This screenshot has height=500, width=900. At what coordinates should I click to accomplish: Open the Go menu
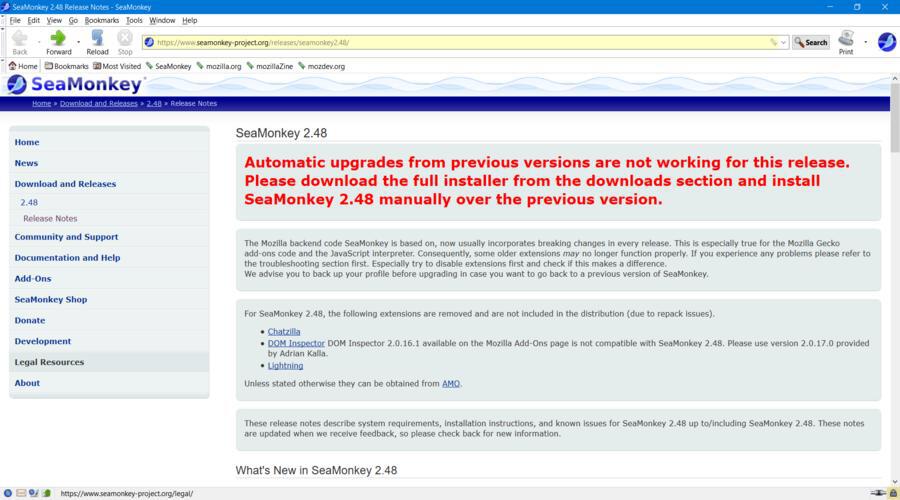click(x=73, y=20)
